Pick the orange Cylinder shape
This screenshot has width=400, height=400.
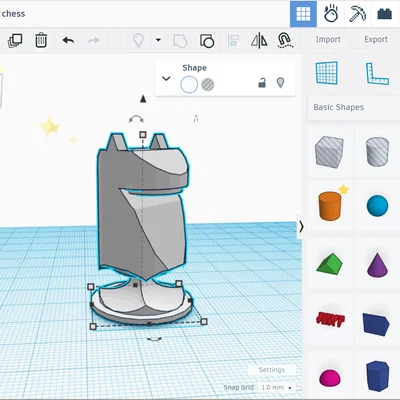point(330,206)
